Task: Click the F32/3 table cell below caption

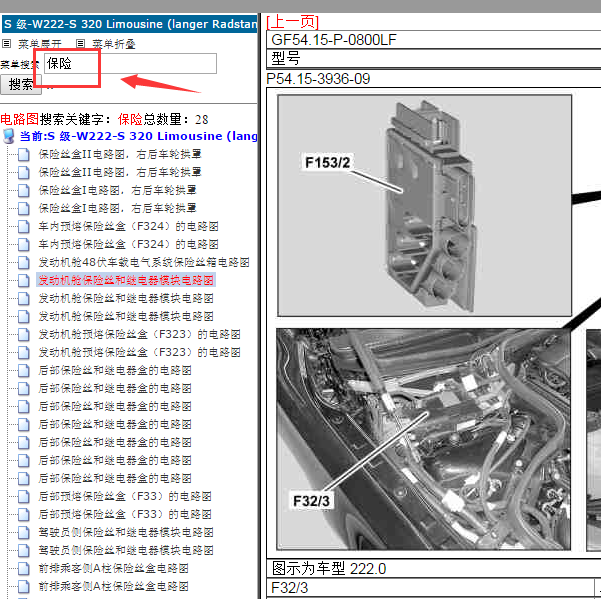Action: [x=430, y=588]
